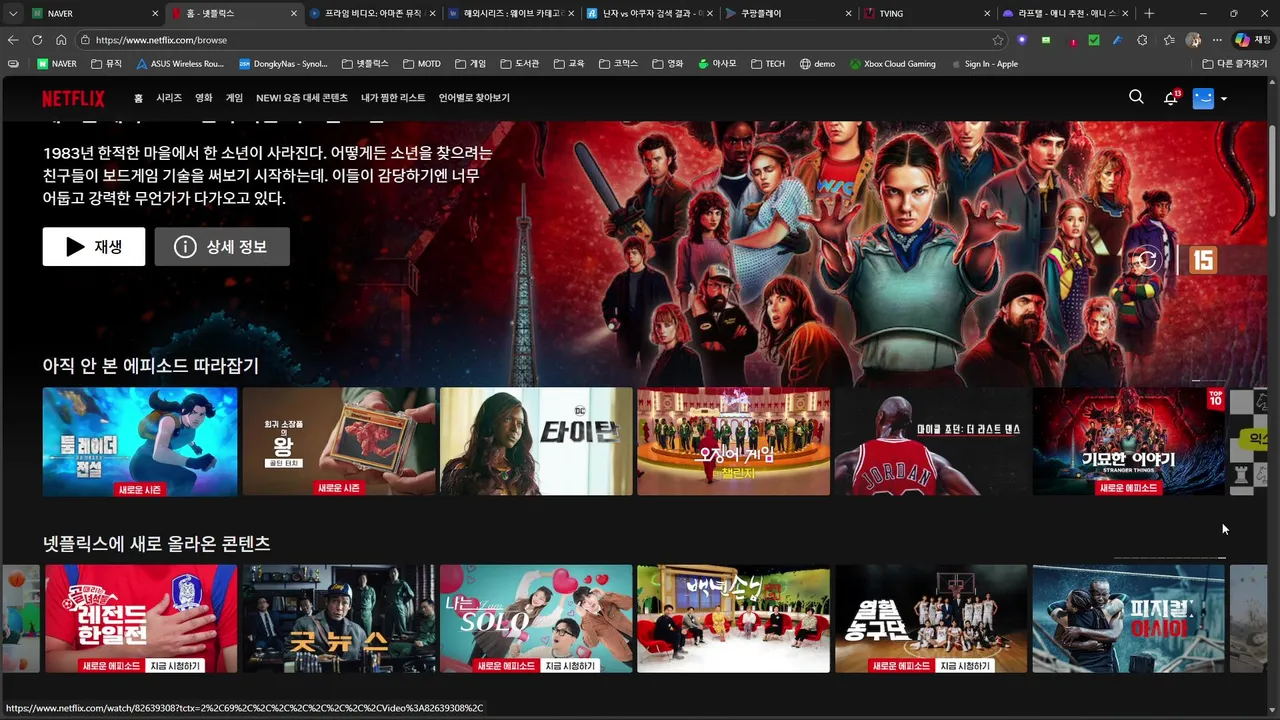Open 피지컬 아시아 thumbnail

coord(1129,619)
